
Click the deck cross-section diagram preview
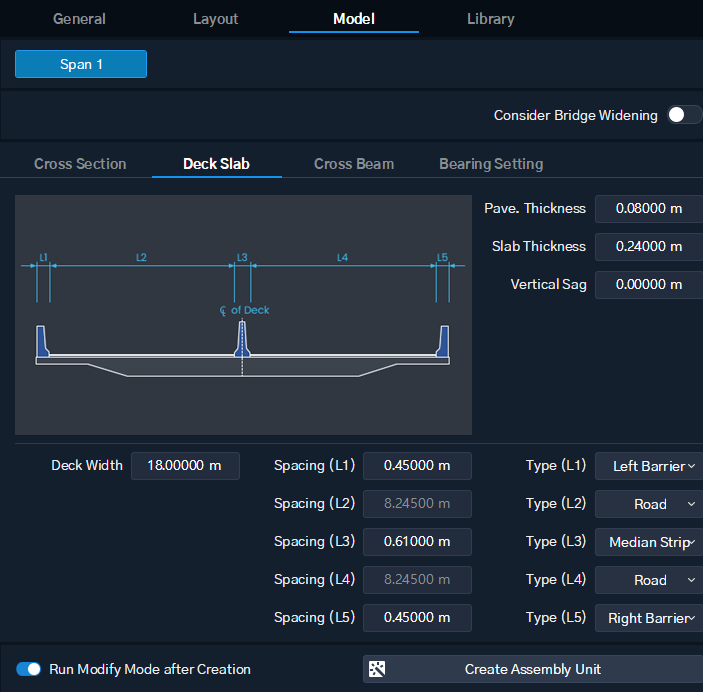(x=243, y=315)
